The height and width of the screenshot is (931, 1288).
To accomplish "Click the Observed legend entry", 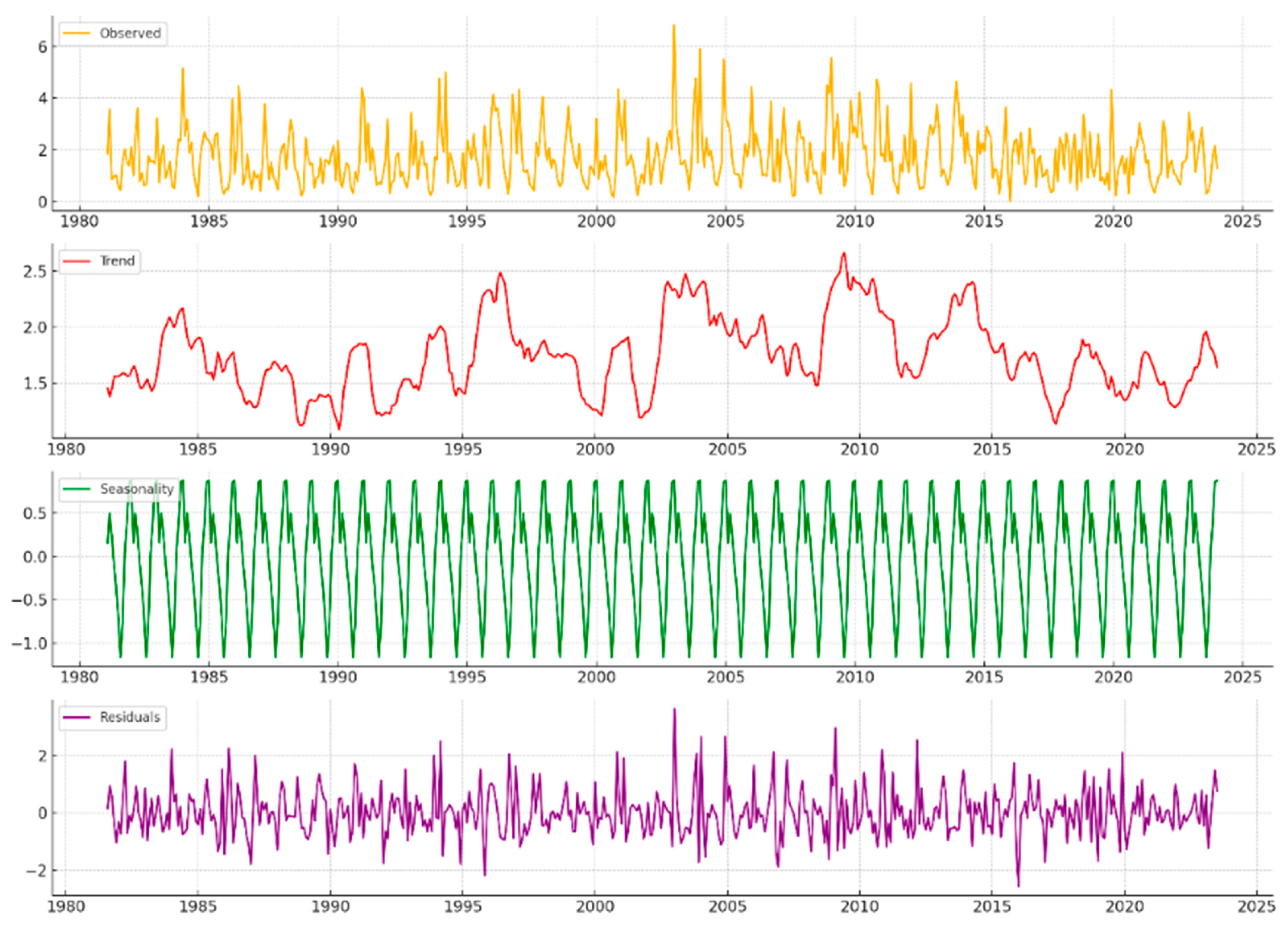I will click(129, 34).
